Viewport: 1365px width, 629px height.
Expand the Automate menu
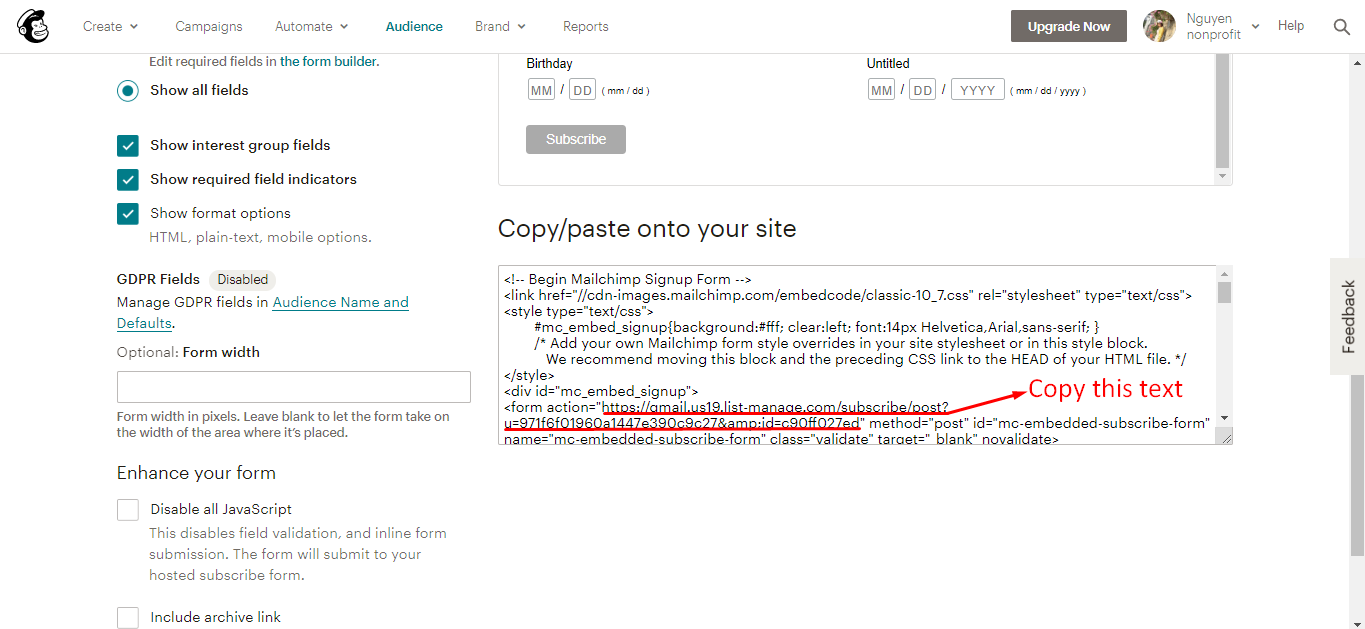(x=312, y=27)
